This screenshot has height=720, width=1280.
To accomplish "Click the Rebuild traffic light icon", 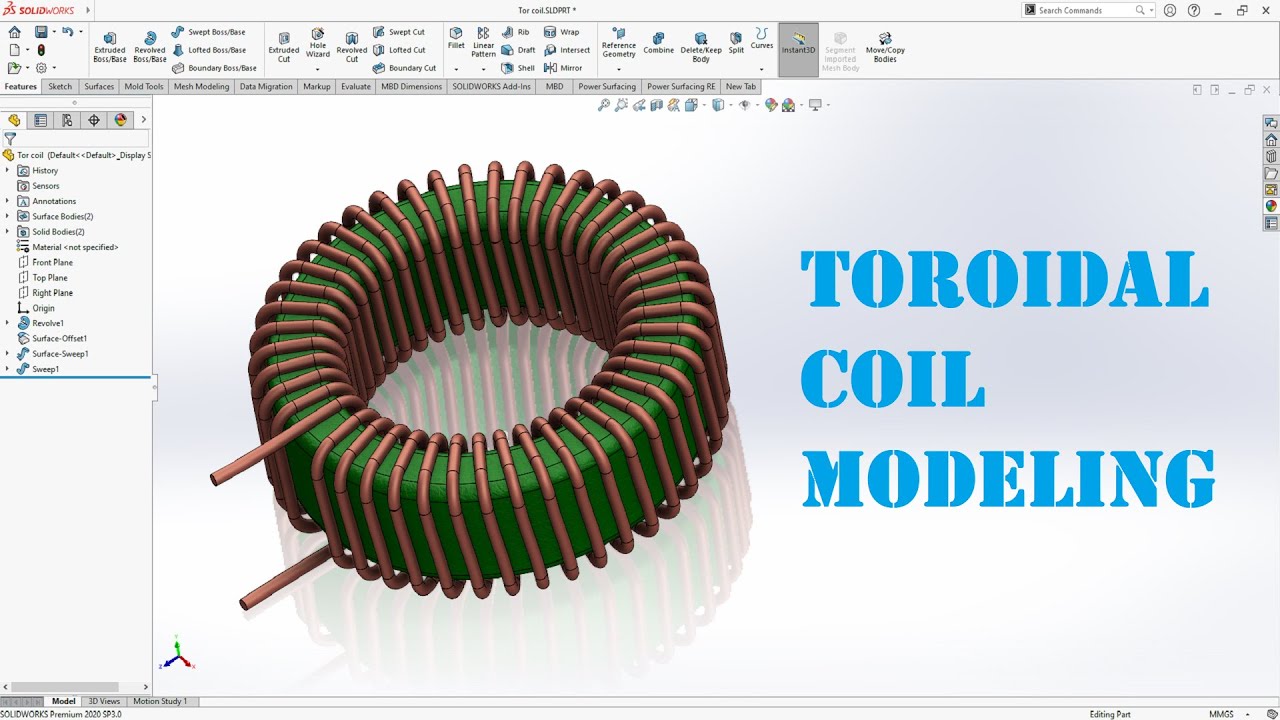I will coord(41,50).
